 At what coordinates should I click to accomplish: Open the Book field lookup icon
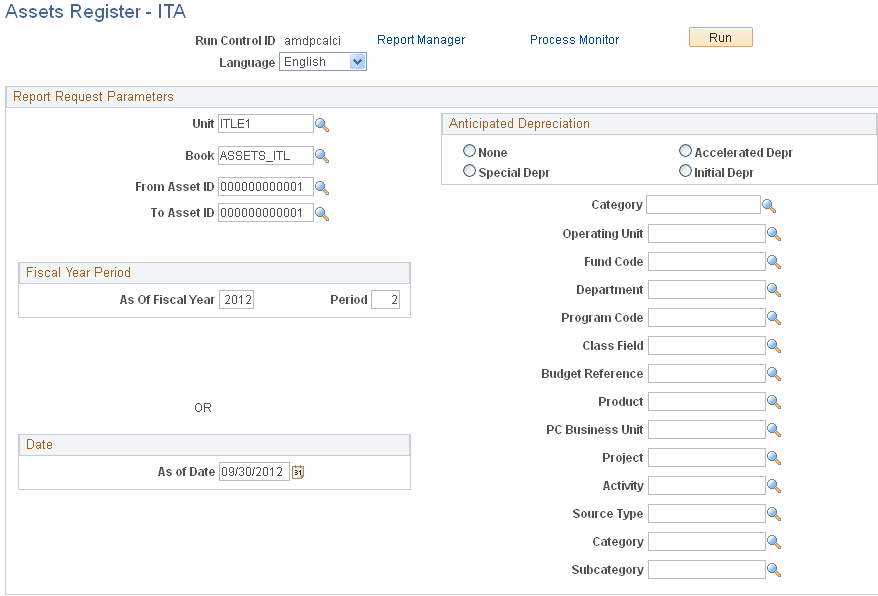[322, 156]
